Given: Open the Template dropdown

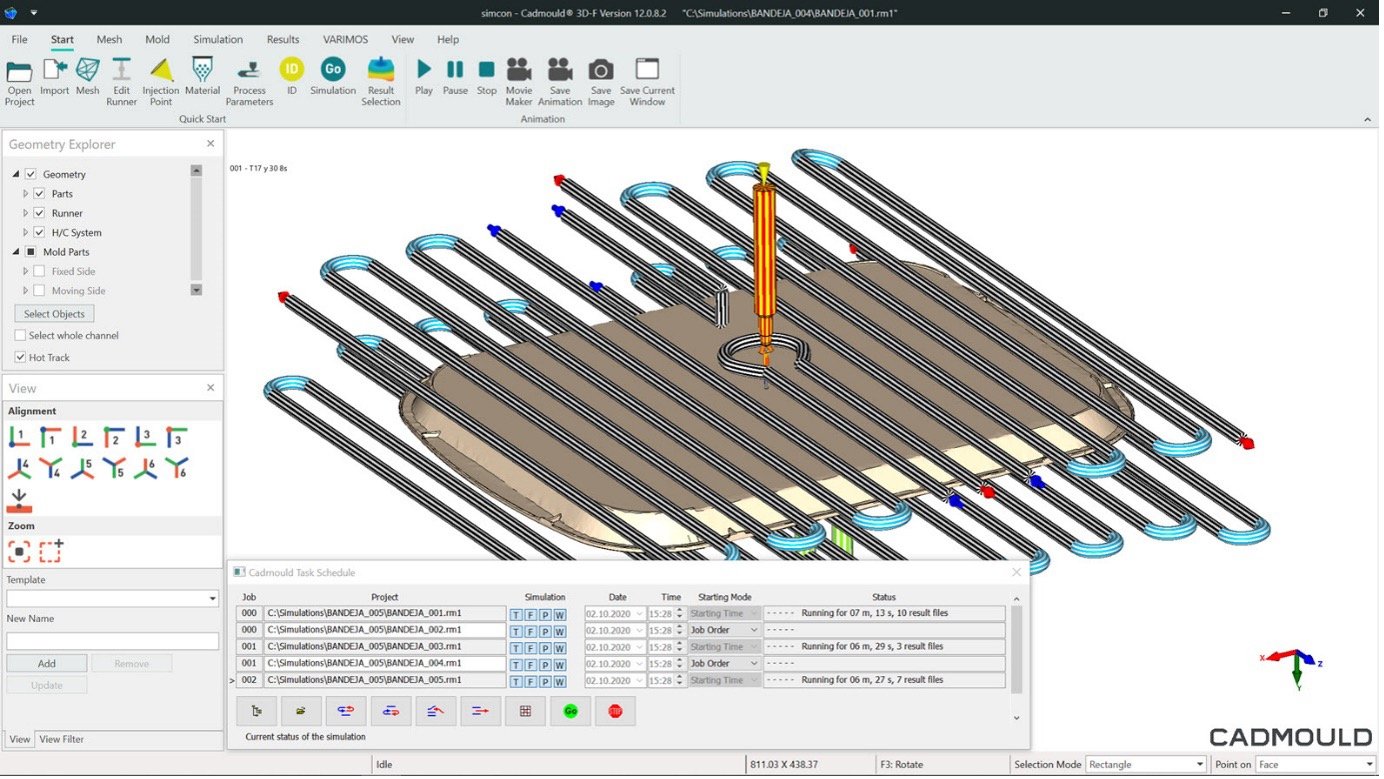Looking at the screenshot, I should [213, 600].
